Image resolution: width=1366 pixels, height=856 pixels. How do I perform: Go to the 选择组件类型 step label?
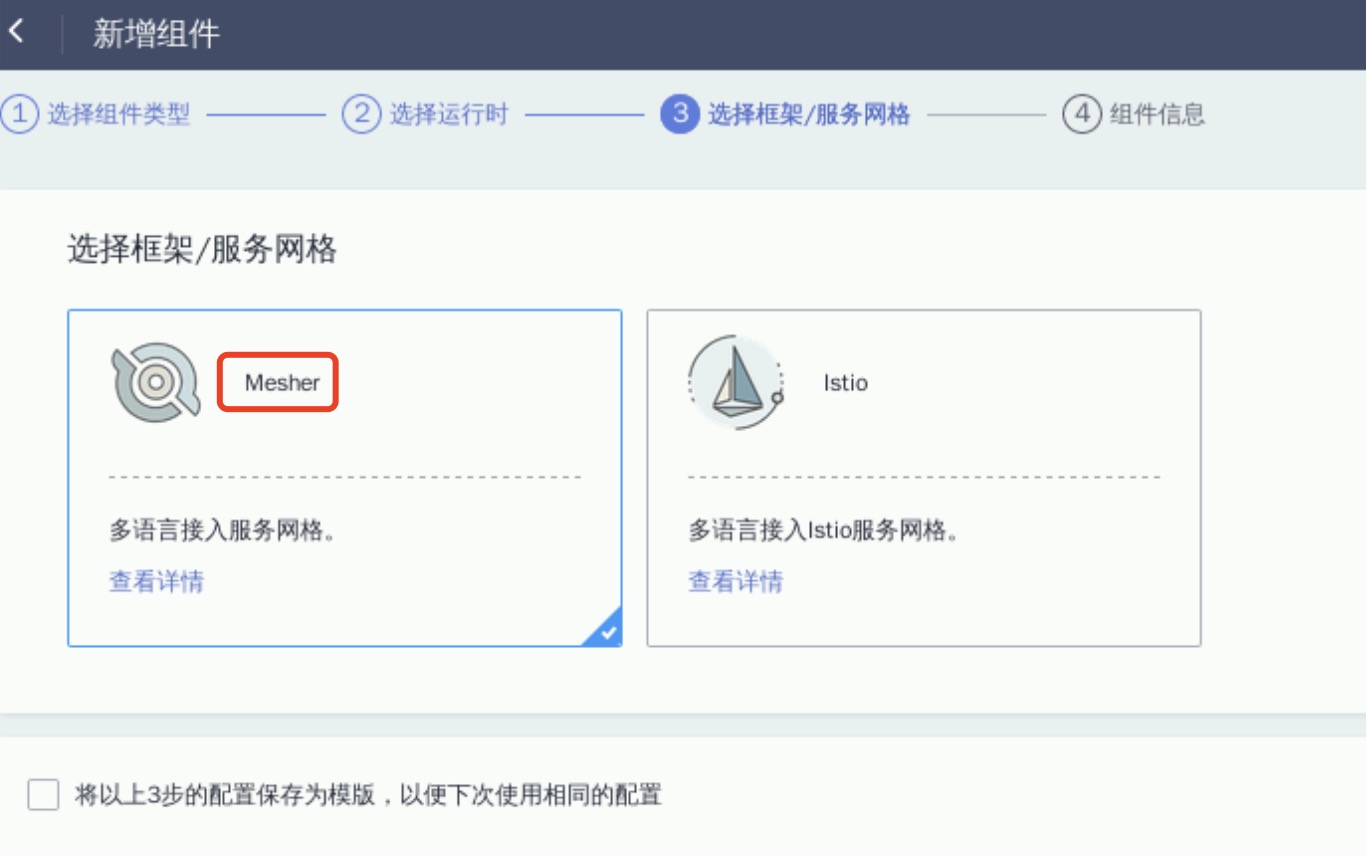click(119, 114)
